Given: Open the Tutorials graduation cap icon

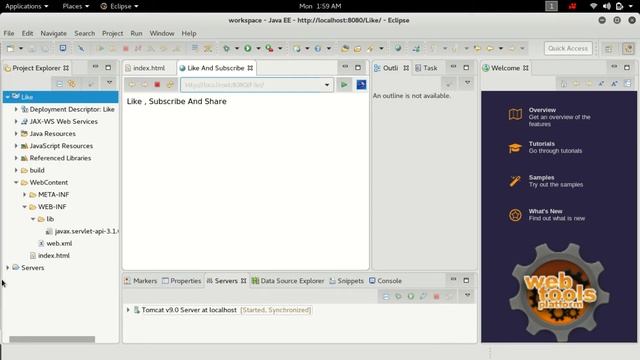Looking at the screenshot, I should [515, 148].
